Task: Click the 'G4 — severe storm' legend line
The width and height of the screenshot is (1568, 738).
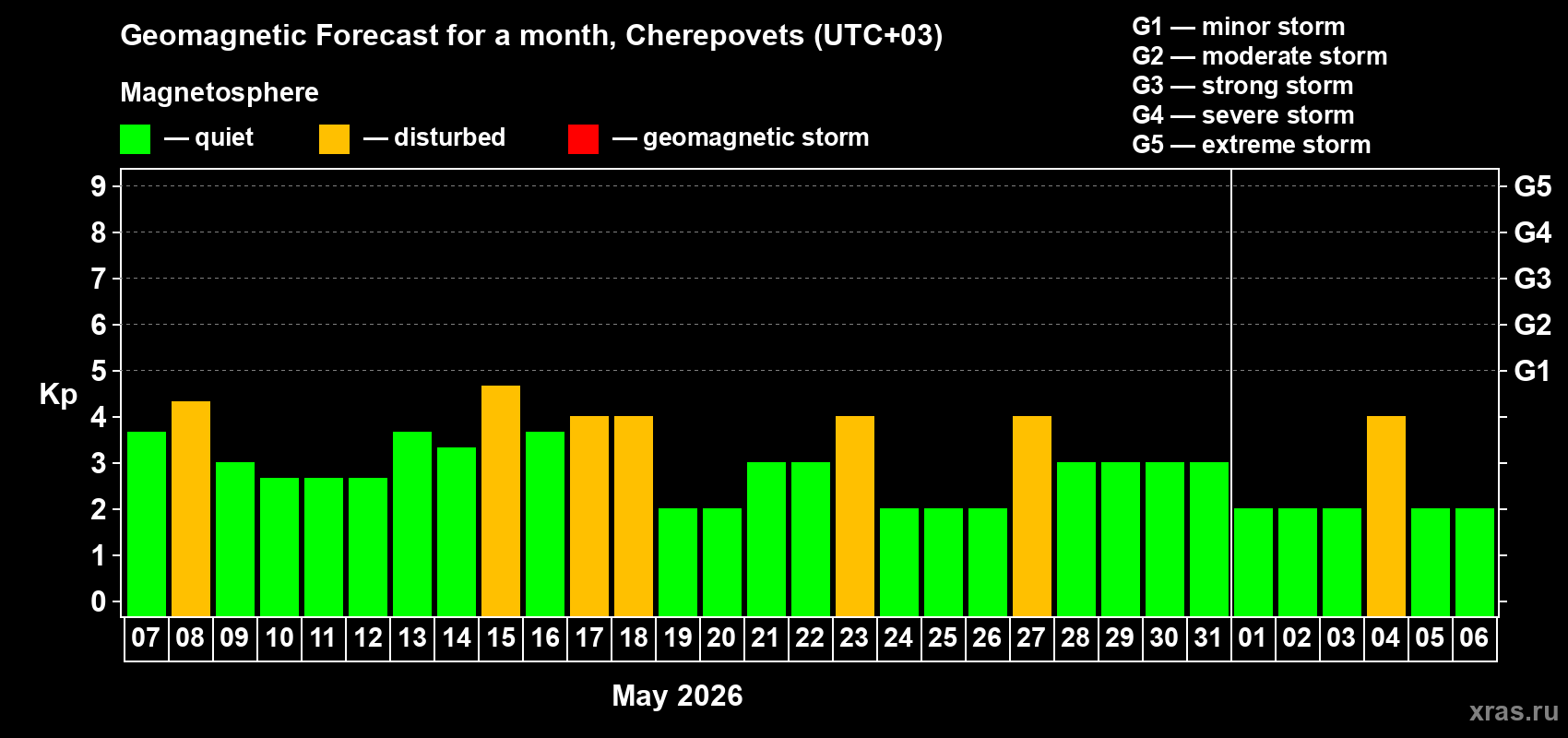Action: click(x=1243, y=115)
